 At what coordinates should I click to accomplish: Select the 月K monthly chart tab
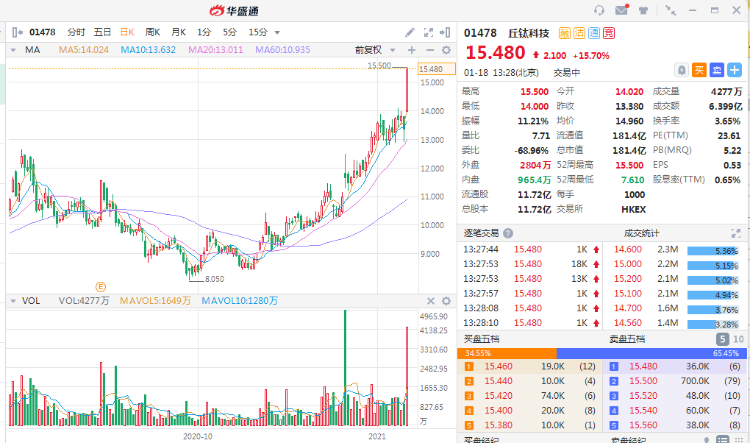178,32
